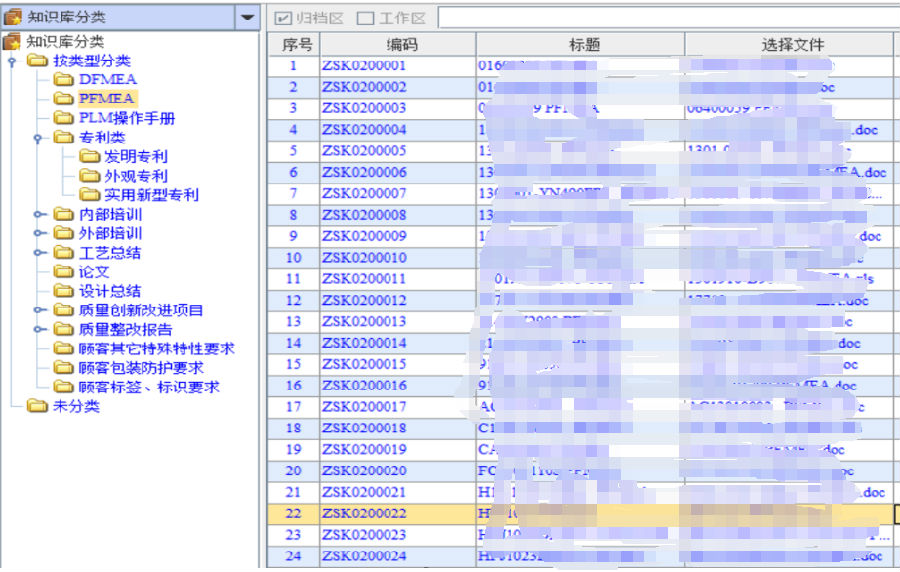Click the 外部培训 folder icon
900x572 pixels.
click(x=63, y=233)
